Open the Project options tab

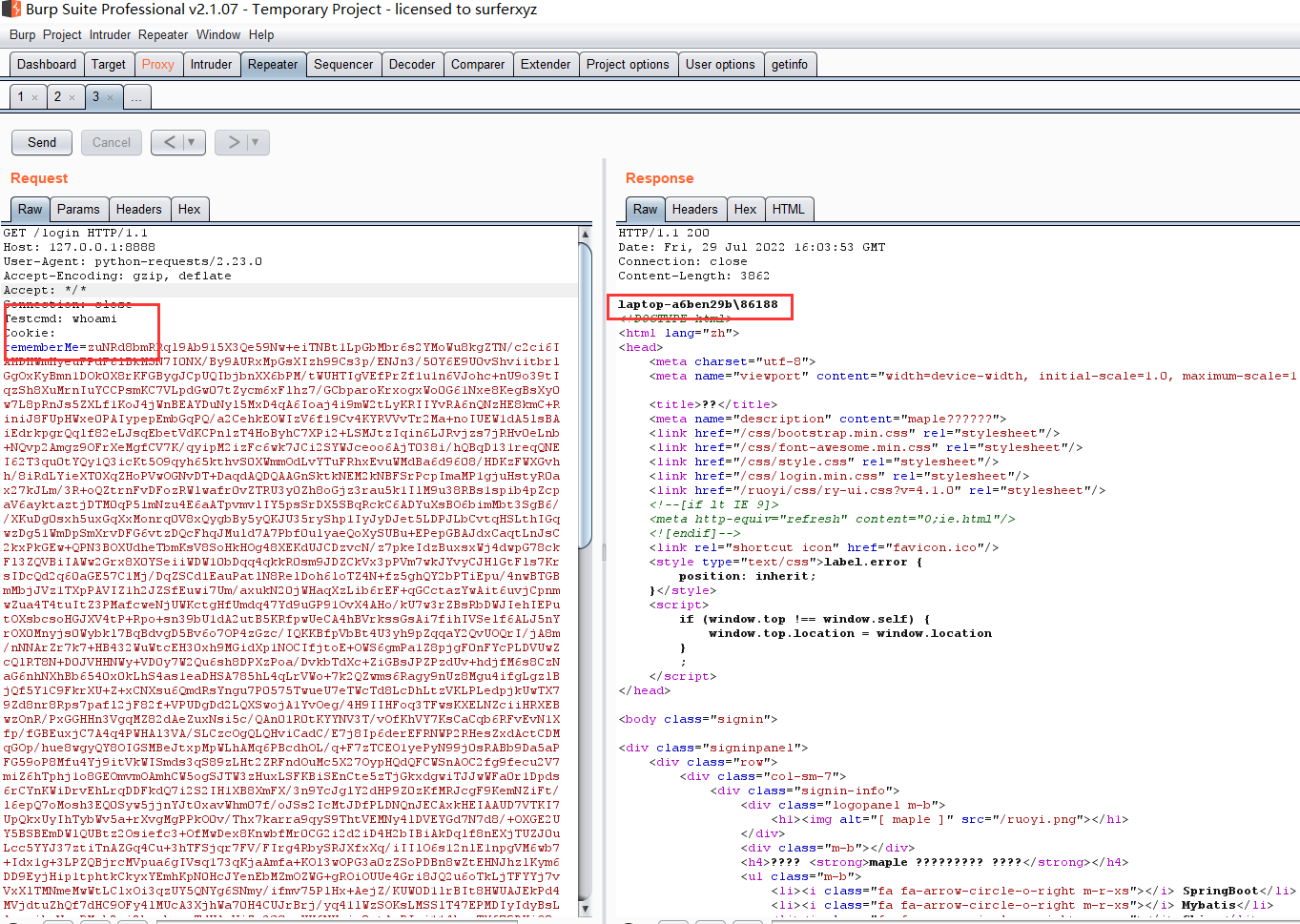tap(628, 65)
